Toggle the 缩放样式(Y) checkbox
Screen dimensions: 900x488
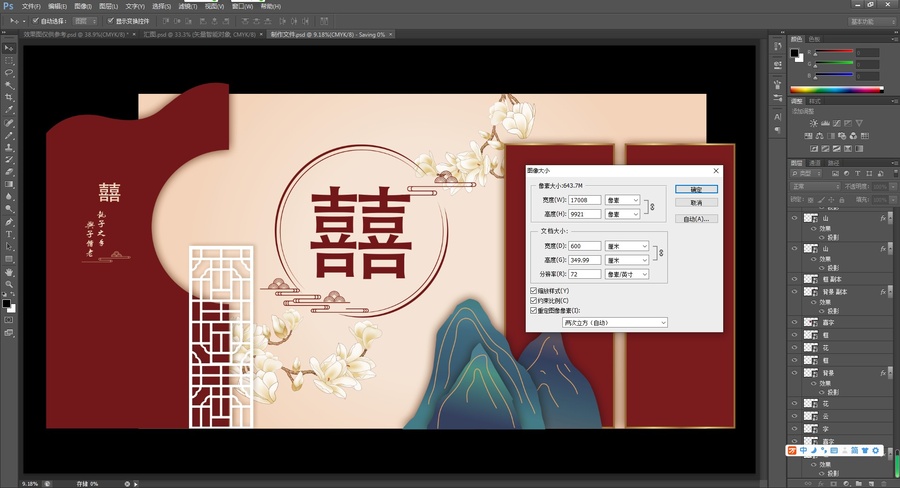tap(534, 291)
